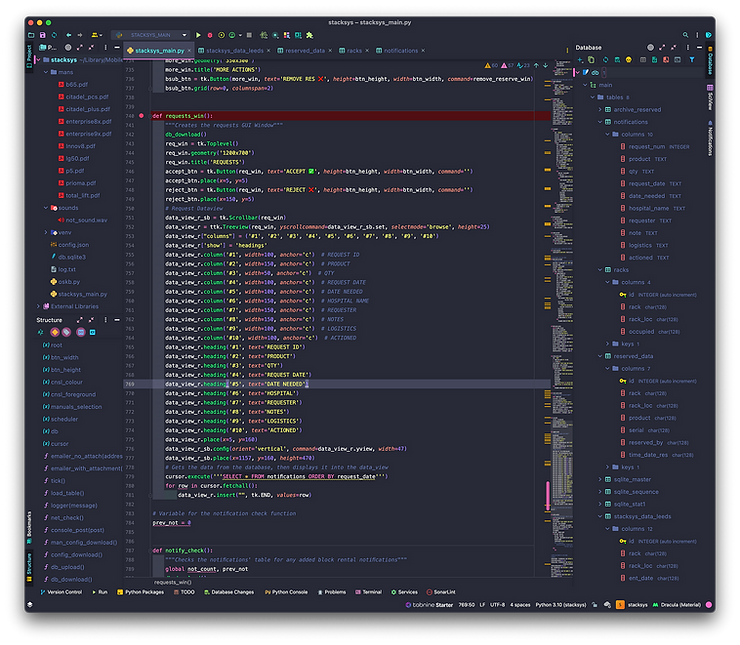Toggle the Project tool window stripe button

pos(29,56)
